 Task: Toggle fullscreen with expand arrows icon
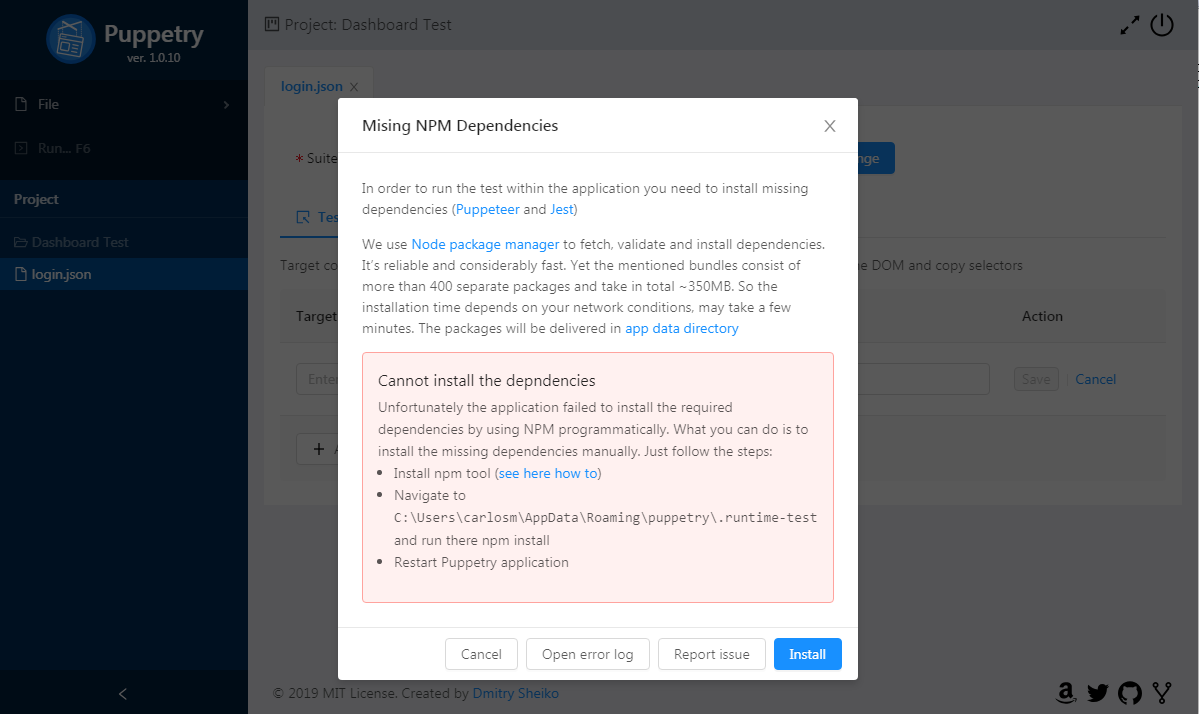tap(1129, 25)
